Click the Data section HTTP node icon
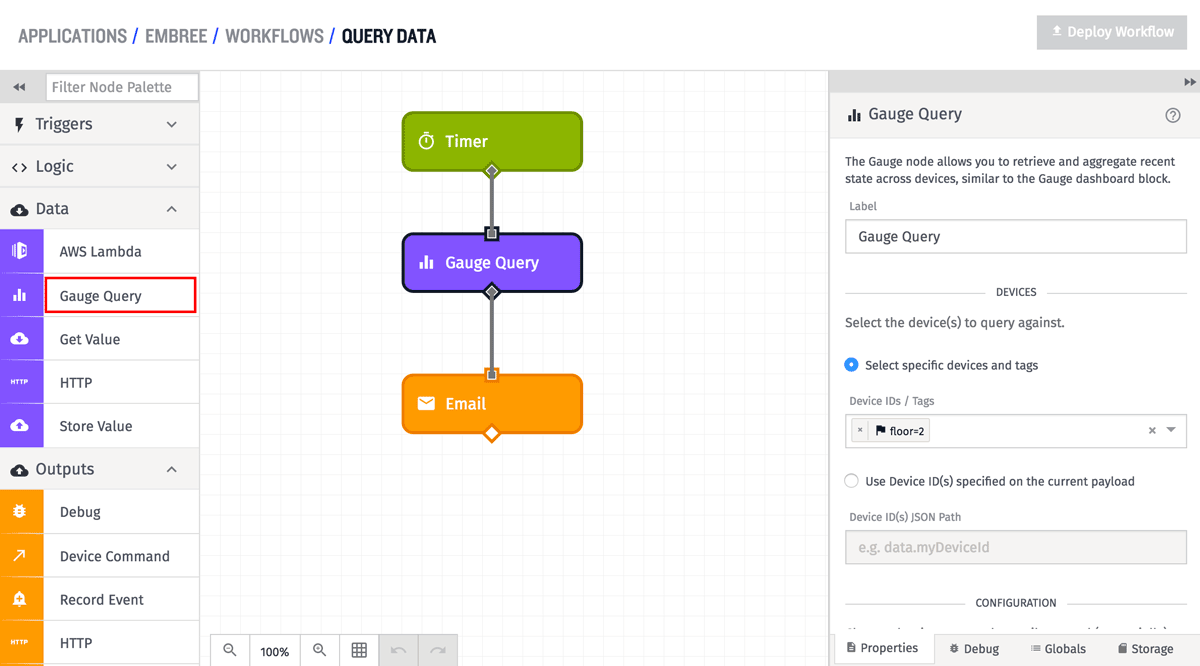Viewport: 1200px width, 666px height. (x=21, y=382)
